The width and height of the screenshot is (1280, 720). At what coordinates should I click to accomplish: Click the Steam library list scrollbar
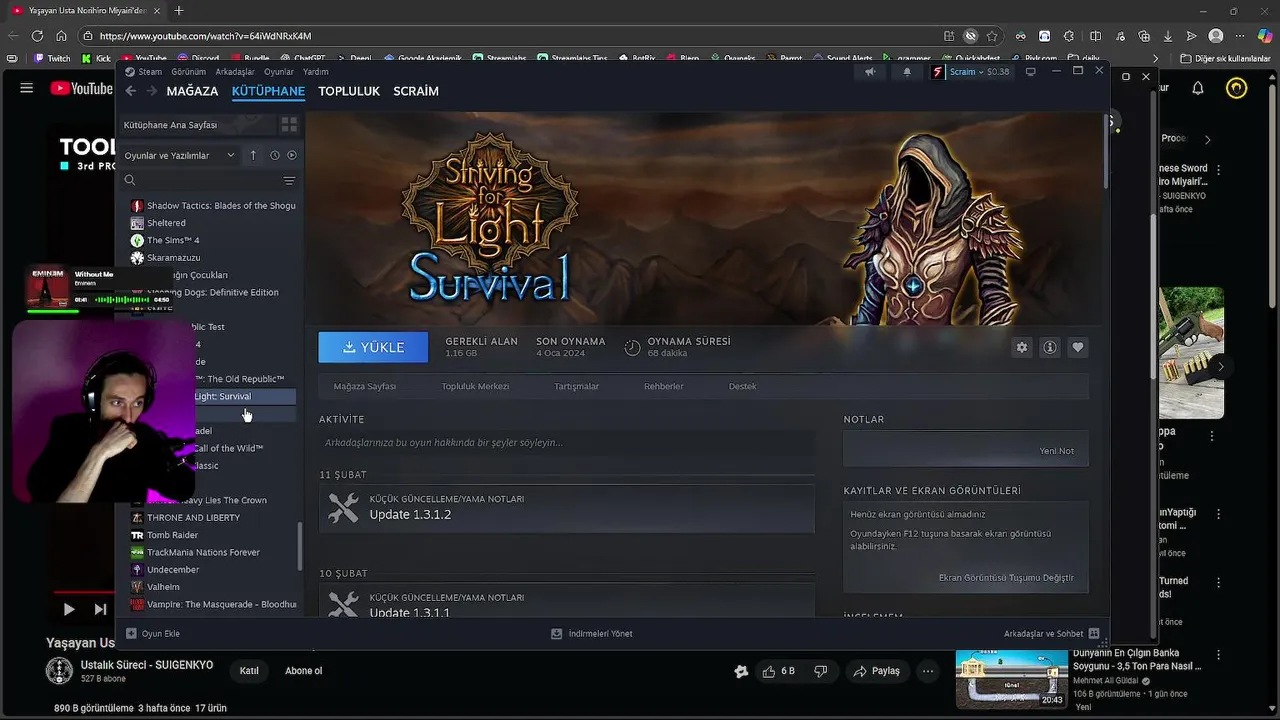click(300, 547)
